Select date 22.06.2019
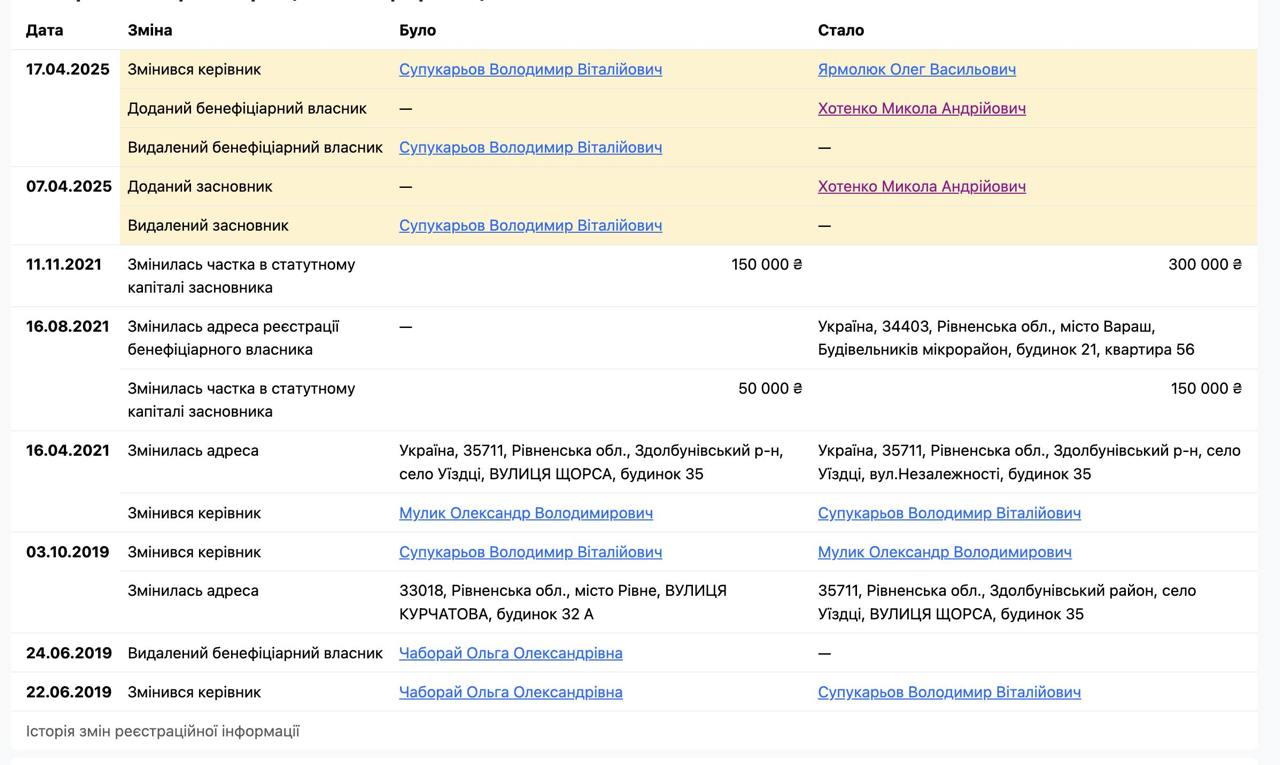Viewport: 1280px width, 765px height. (x=69, y=692)
